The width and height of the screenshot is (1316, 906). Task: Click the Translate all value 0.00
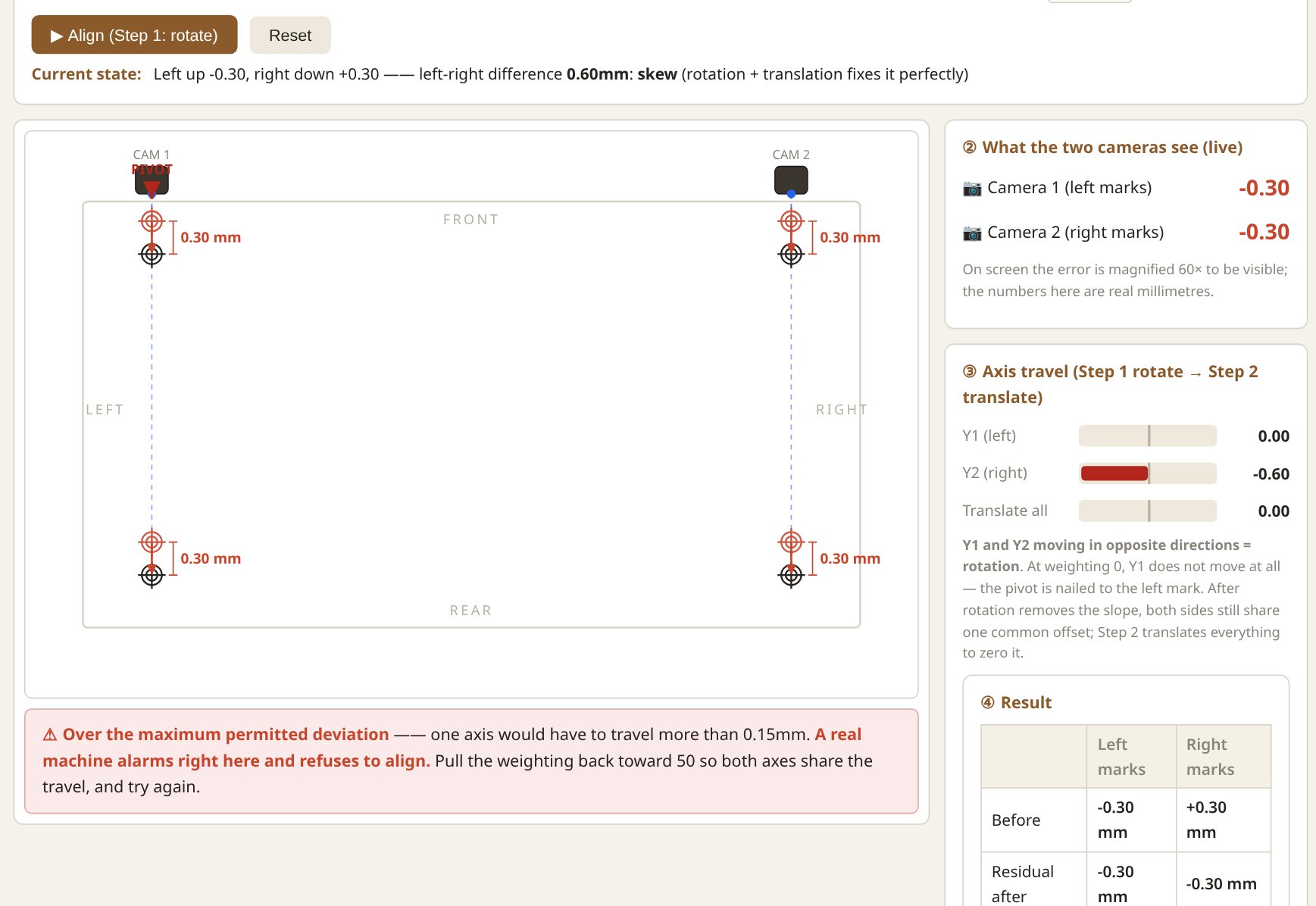pyautogui.click(x=1274, y=511)
